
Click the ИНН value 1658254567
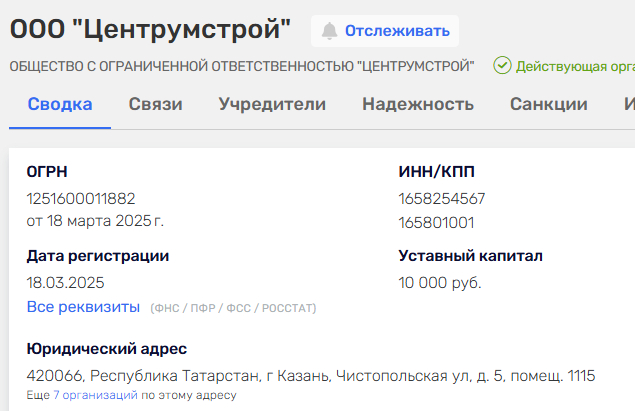click(x=442, y=198)
